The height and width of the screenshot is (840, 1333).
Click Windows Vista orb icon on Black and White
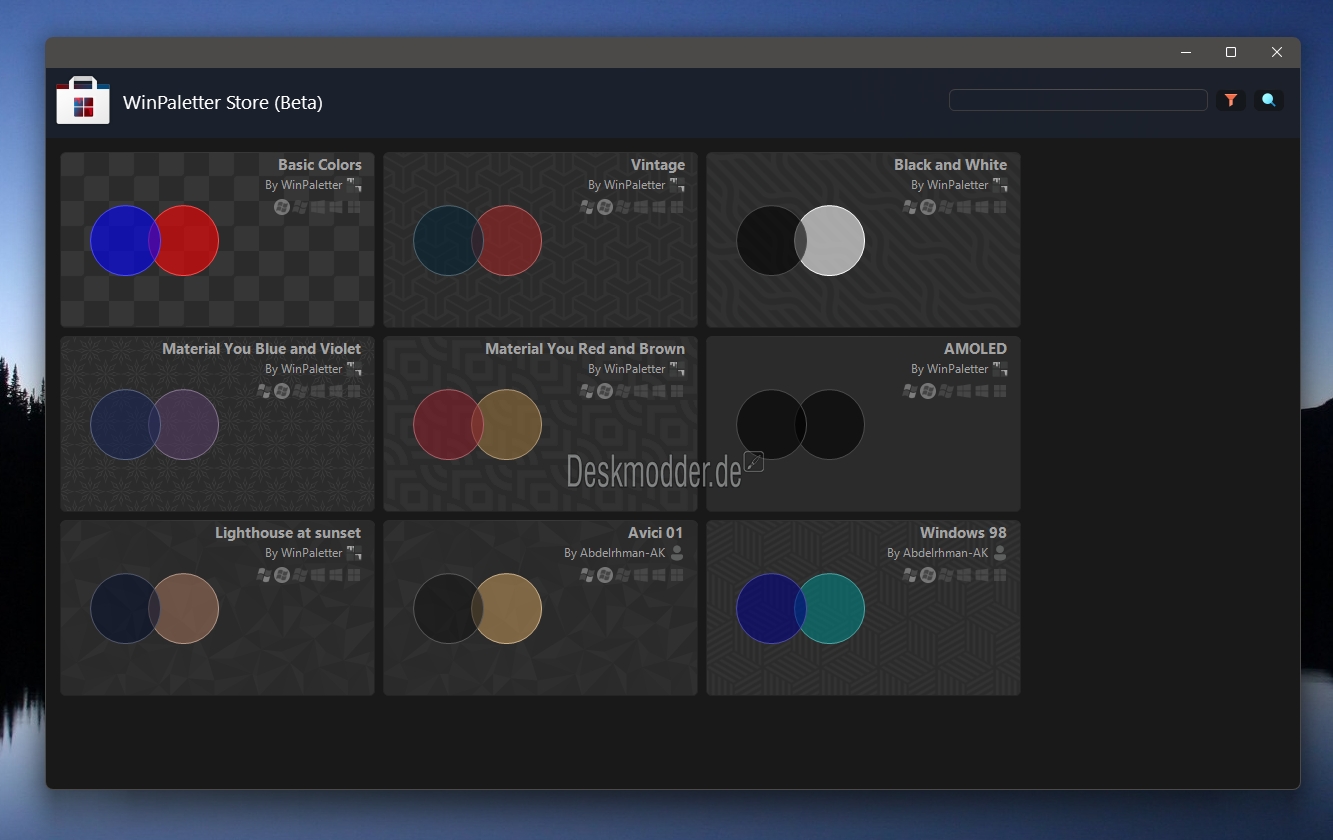(x=928, y=207)
